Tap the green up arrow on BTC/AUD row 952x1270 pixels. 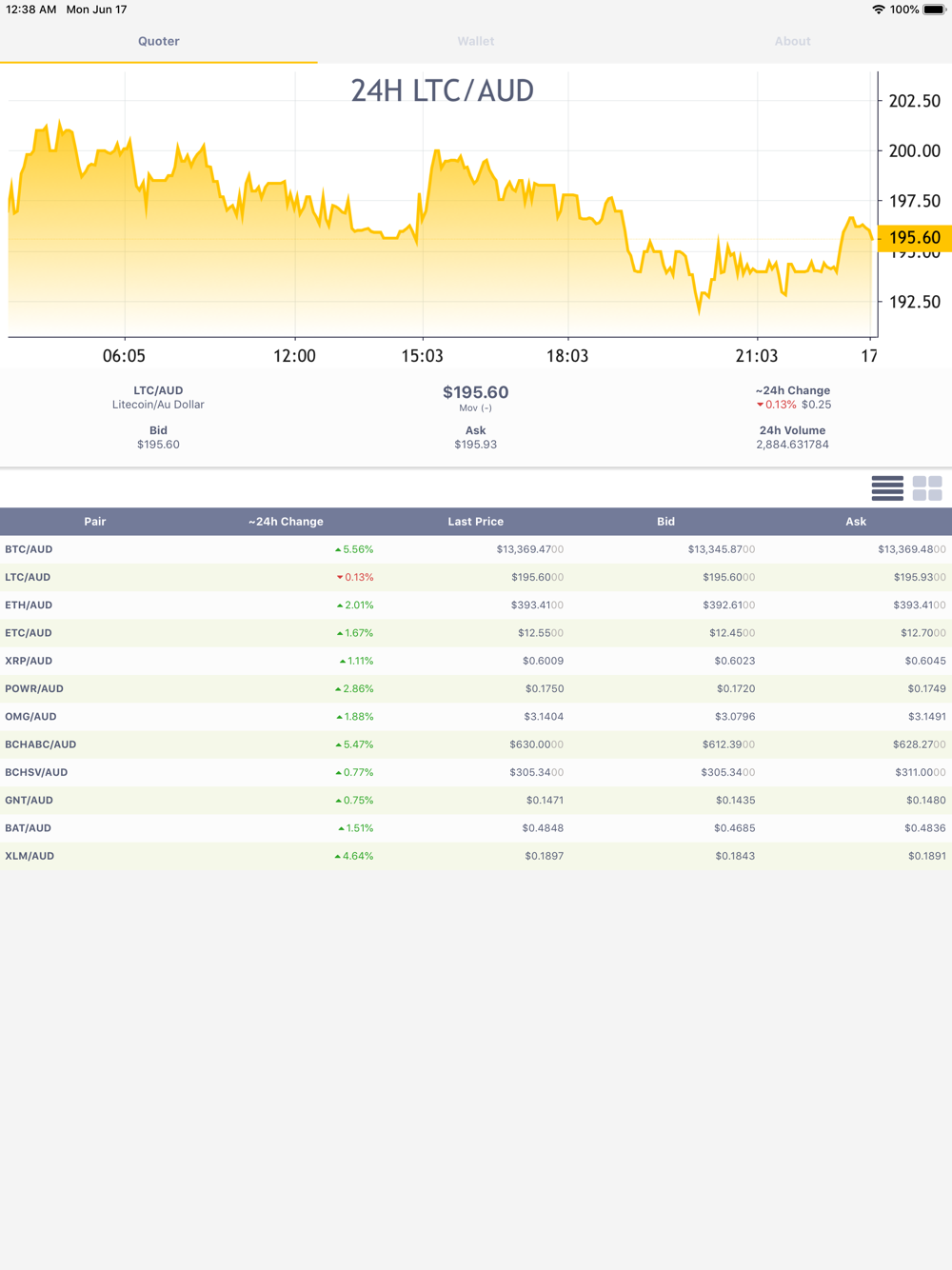tap(338, 550)
